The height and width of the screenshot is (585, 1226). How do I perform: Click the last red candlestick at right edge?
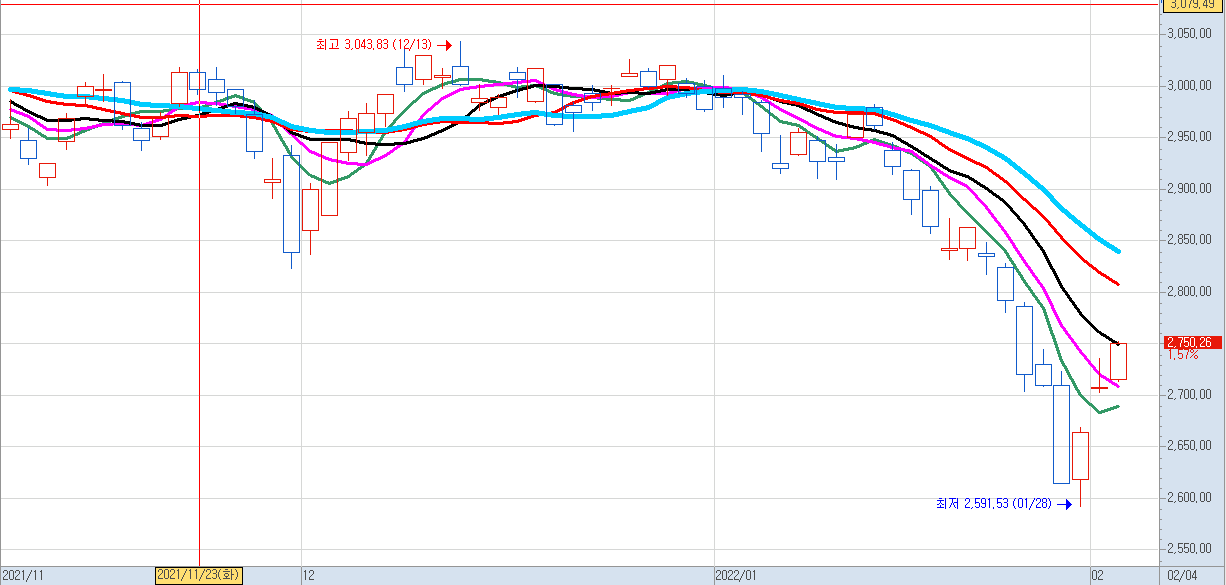click(1118, 361)
